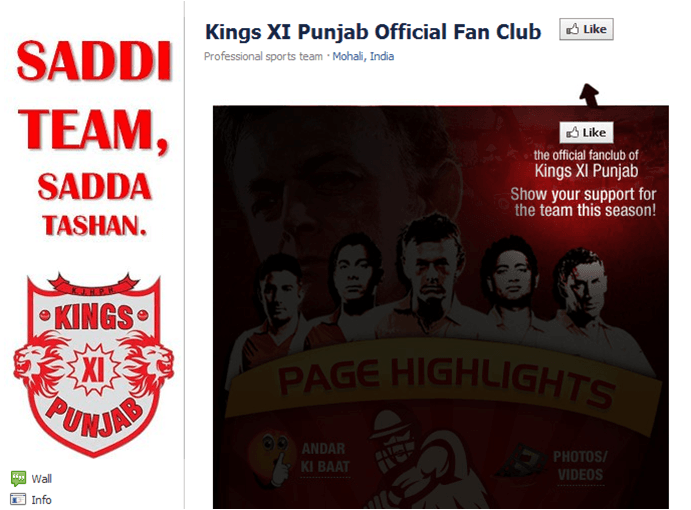Click the Like button inside the dark red banner
Image resolution: width=691 pixels, height=510 pixels.
[586, 133]
